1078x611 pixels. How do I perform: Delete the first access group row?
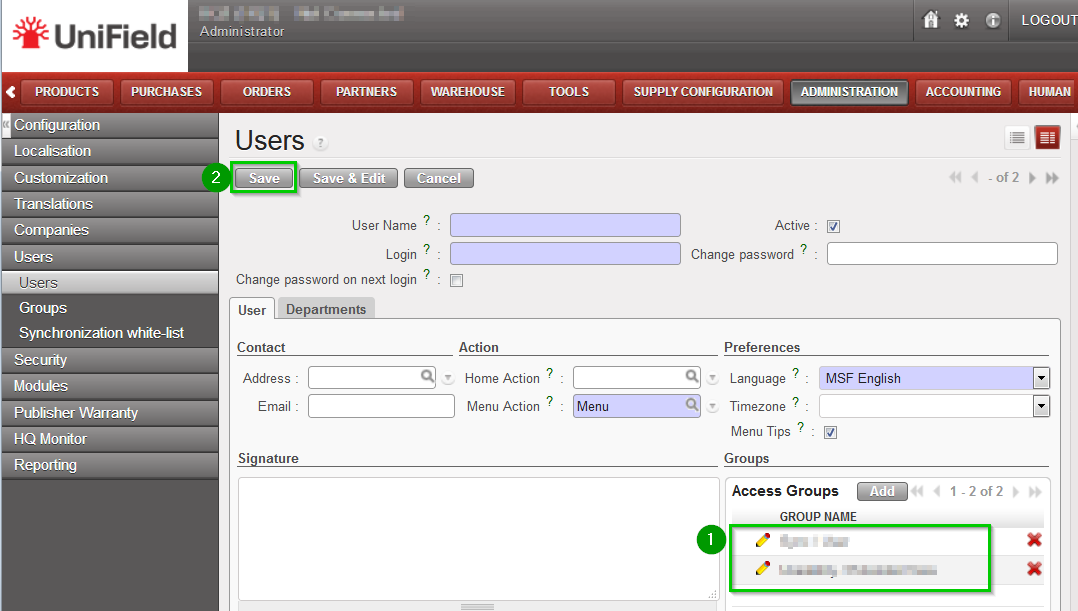click(1034, 540)
